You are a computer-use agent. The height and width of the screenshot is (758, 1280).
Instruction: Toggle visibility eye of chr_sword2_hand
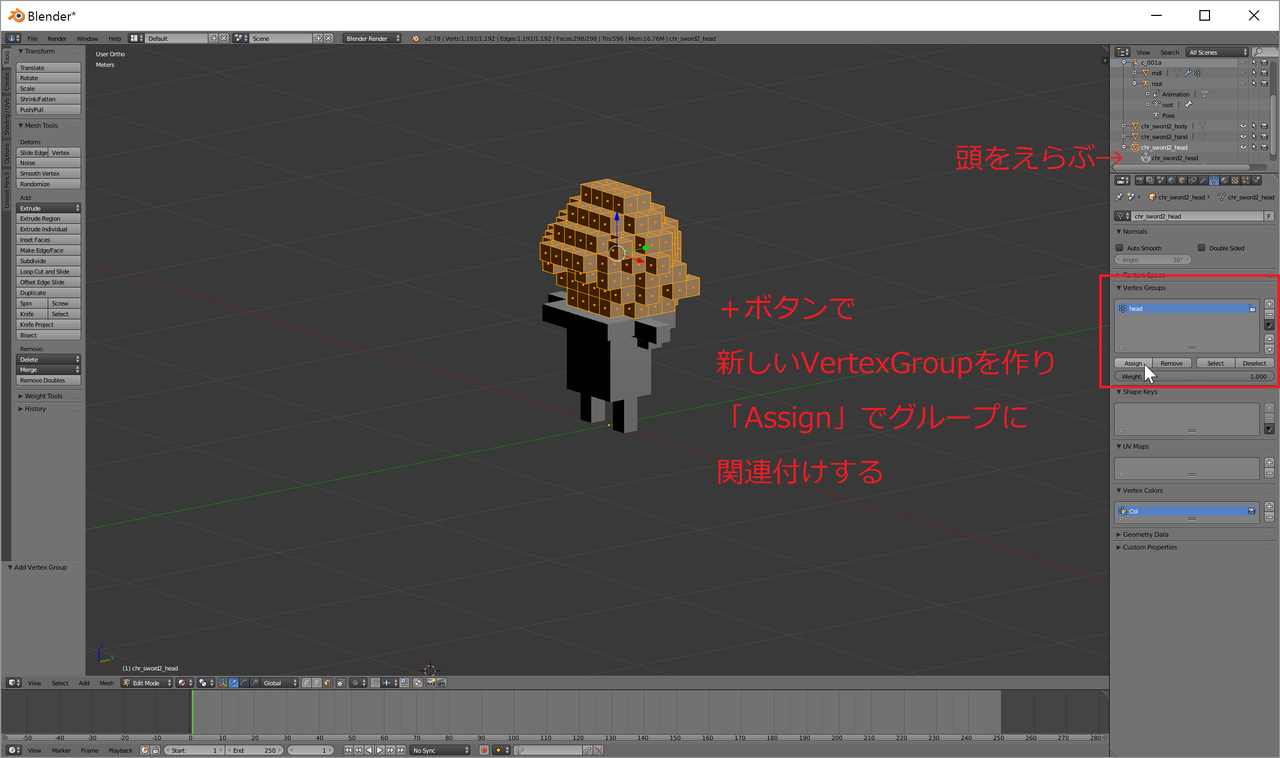pyautogui.click(x=1243, y=137)
